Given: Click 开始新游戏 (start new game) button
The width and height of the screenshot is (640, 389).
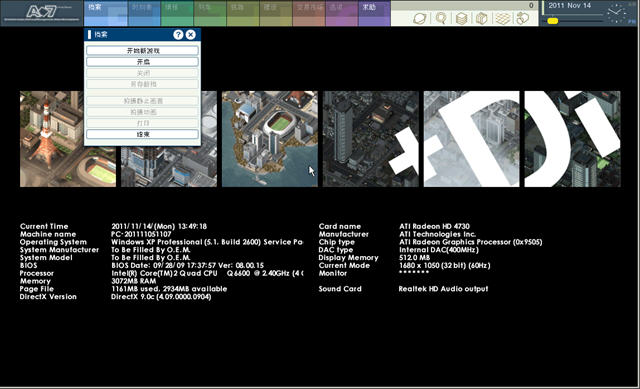Looking at the screenshot, I should pos(142,51).
